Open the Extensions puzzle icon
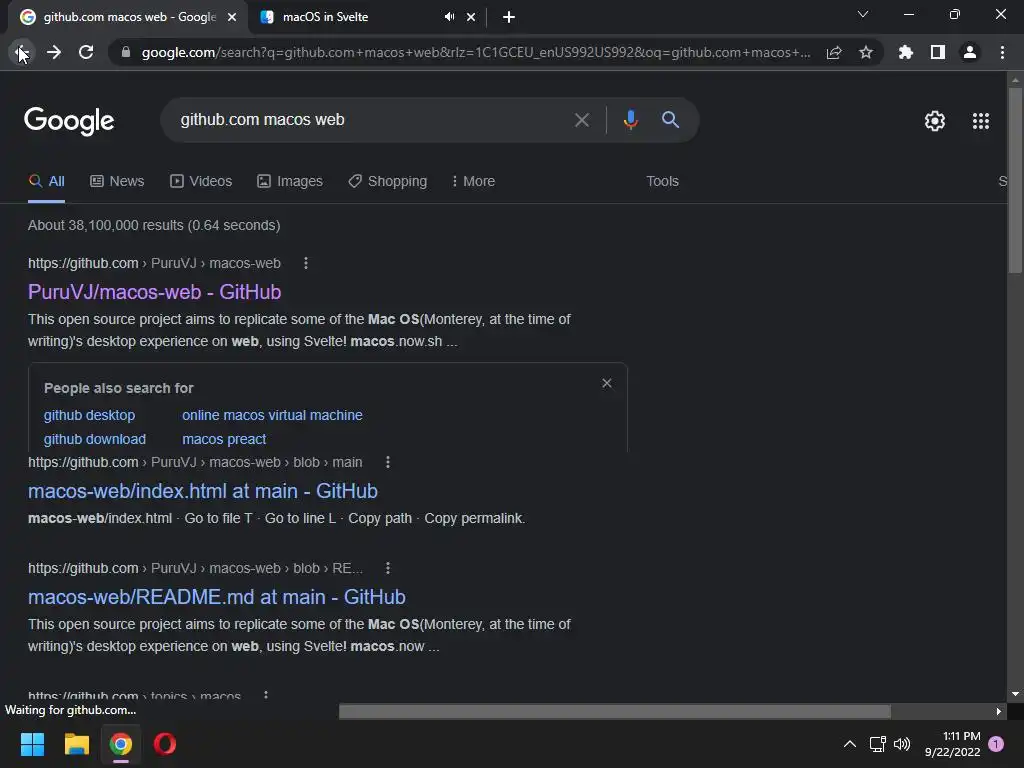The image size is (1024, 768). [x=905, y=52]
